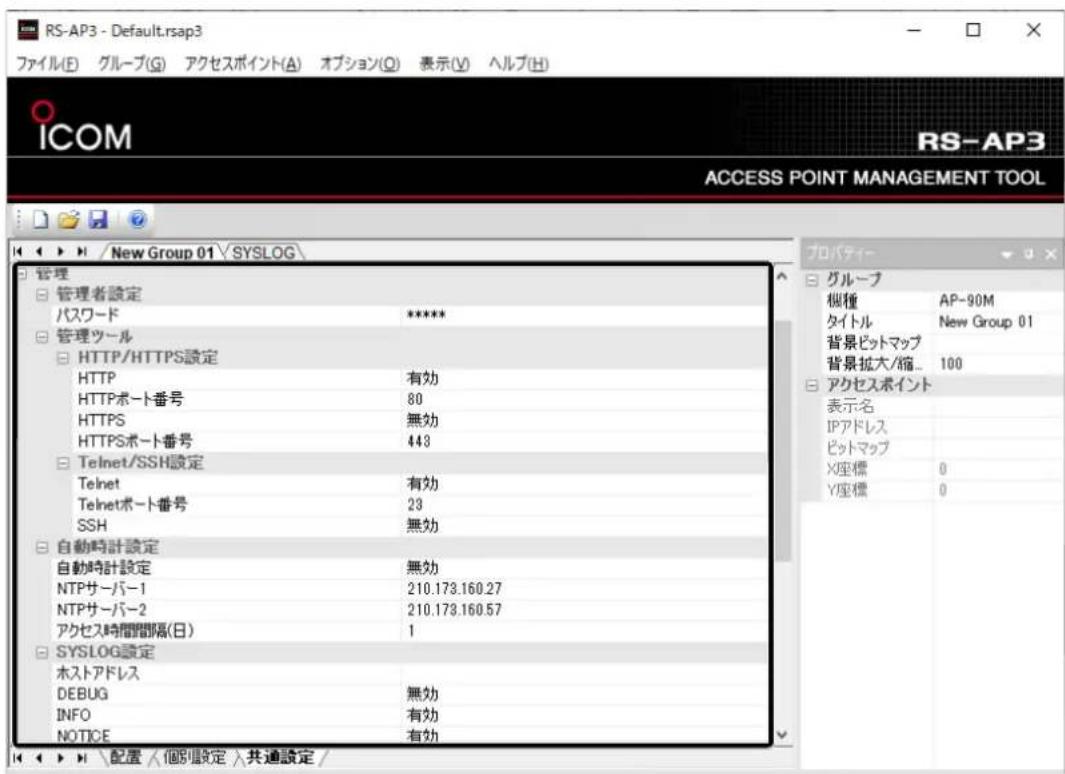Jump to last bottom tab arrow
The width and height of the screenshot is (1065, 774).
pos(82,757)
